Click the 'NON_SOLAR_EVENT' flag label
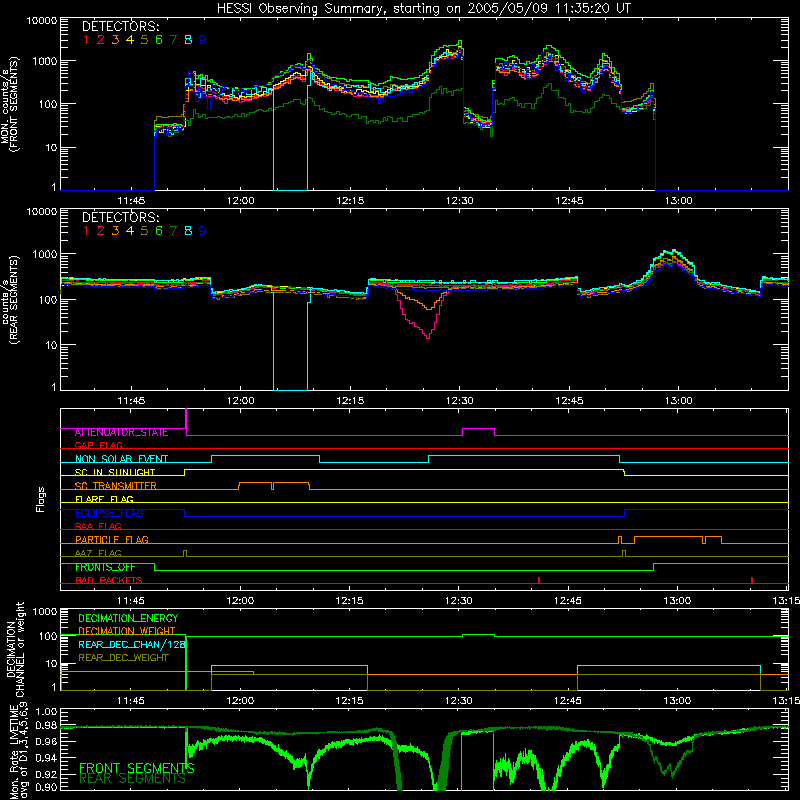The height and width of the screenshot is (800, 800). 121,459
